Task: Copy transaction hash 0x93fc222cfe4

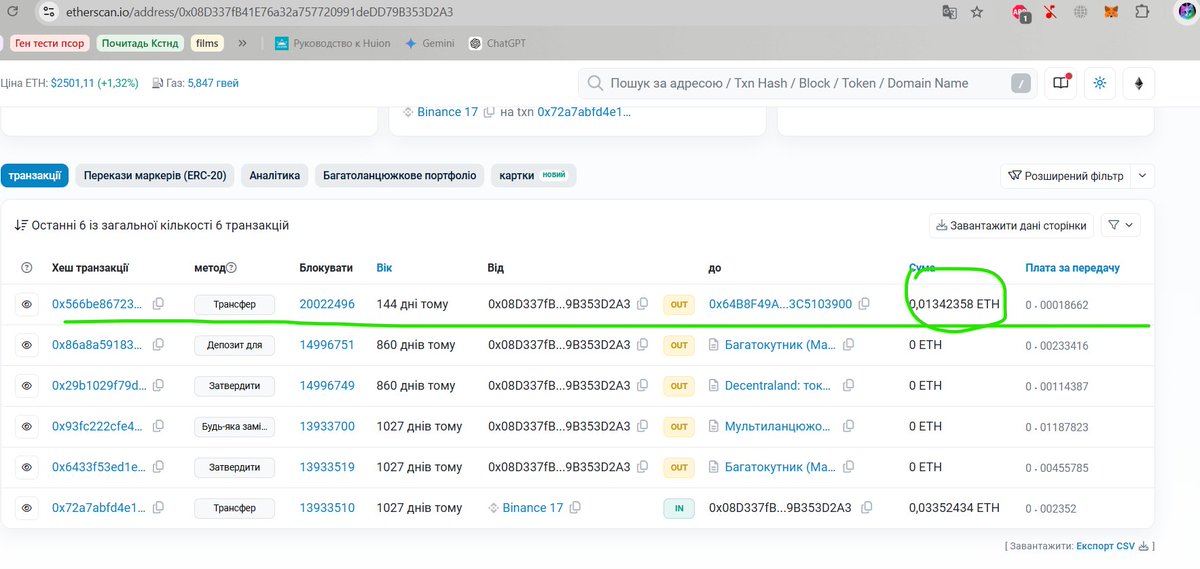Action: 158,427
